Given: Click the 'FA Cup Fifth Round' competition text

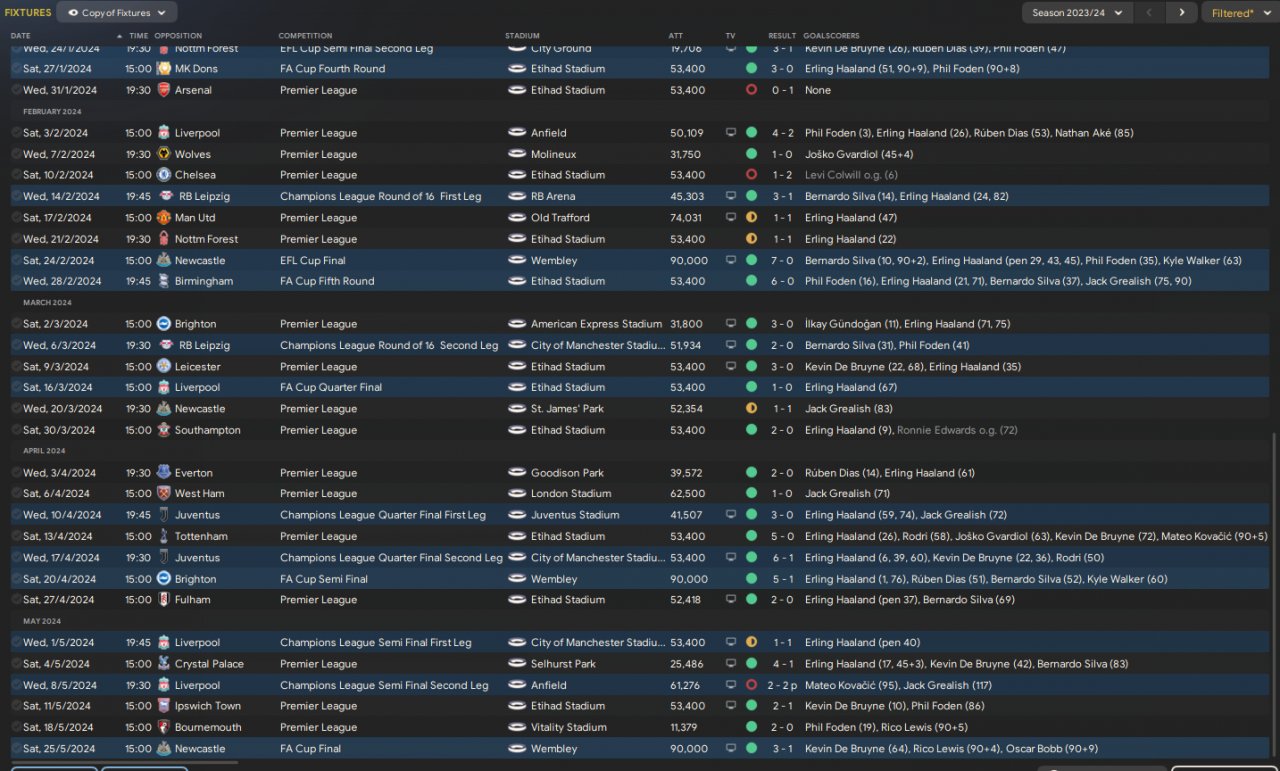Looking at the screenshot, I should pos(326,282).
